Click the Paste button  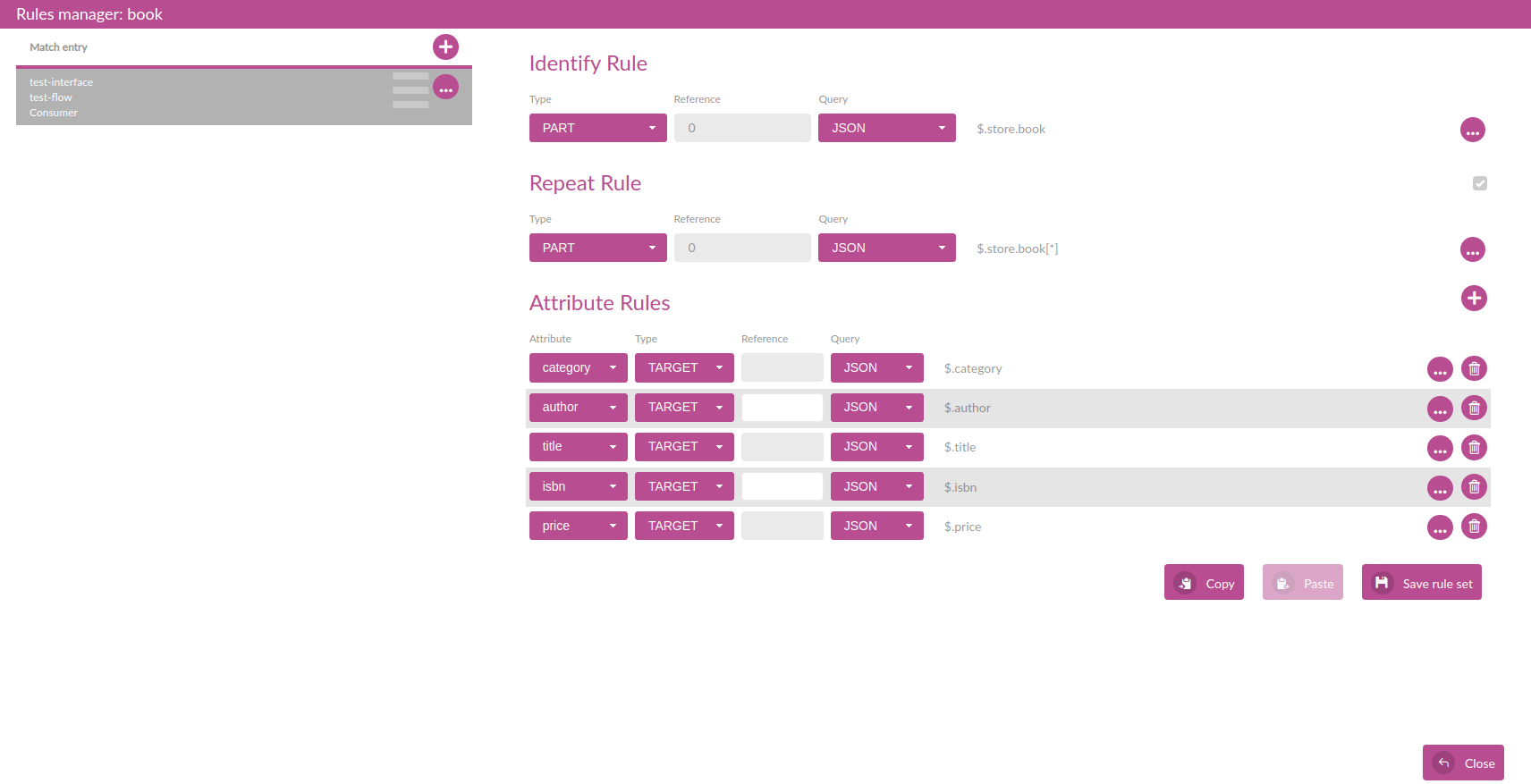[x=1303, y=582]
